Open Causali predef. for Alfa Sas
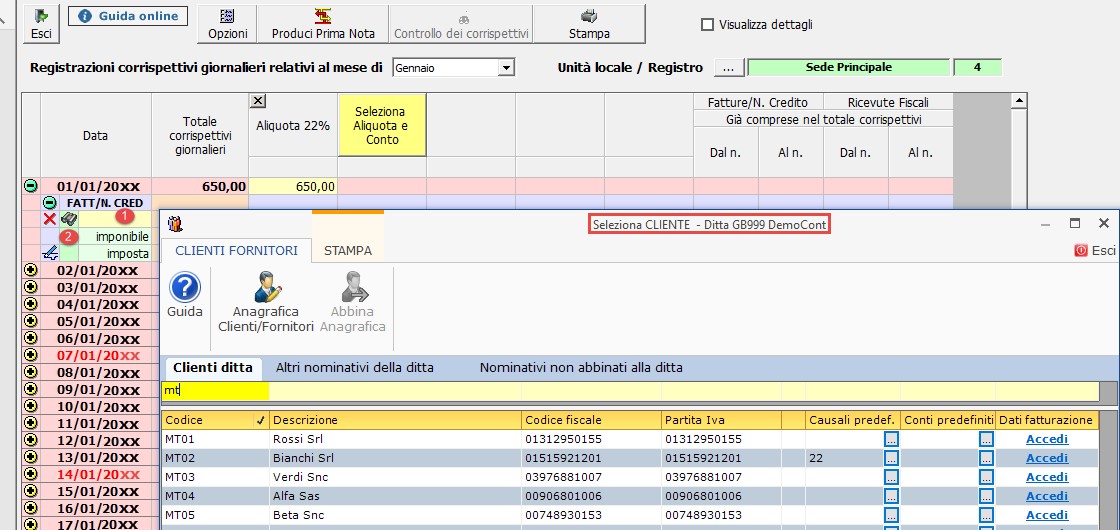Screen dimensions: 1120x530 [891, 496]
